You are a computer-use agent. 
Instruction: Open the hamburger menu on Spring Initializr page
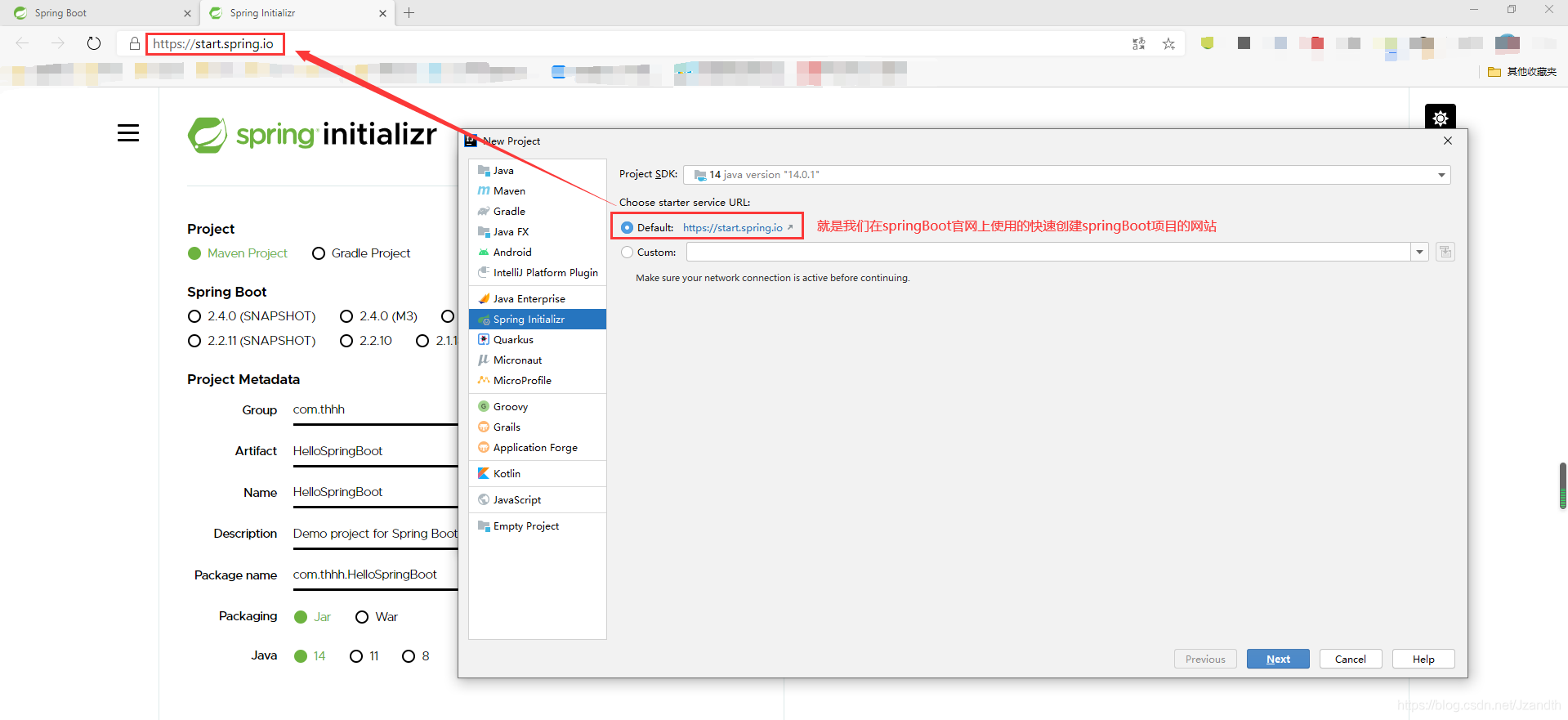tap(128, 132)
